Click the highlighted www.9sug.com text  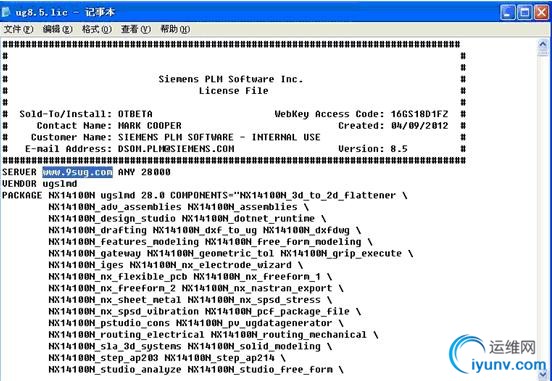77,172
